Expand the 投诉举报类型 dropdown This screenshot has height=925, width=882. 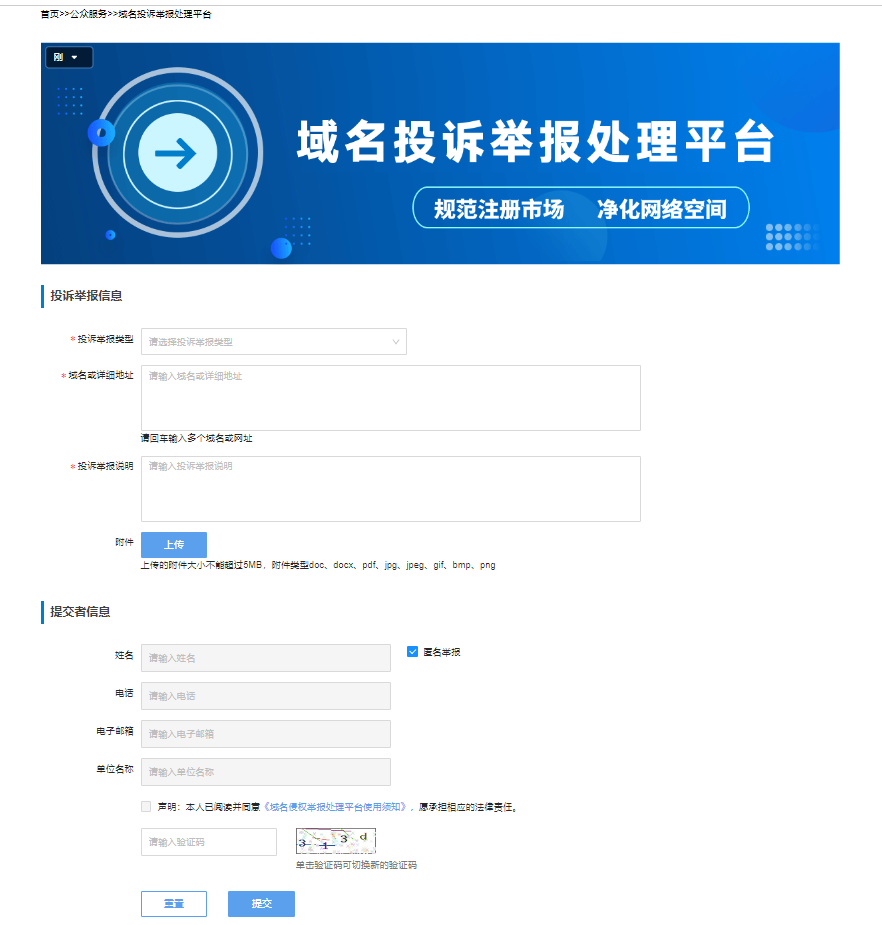point(273,341)
